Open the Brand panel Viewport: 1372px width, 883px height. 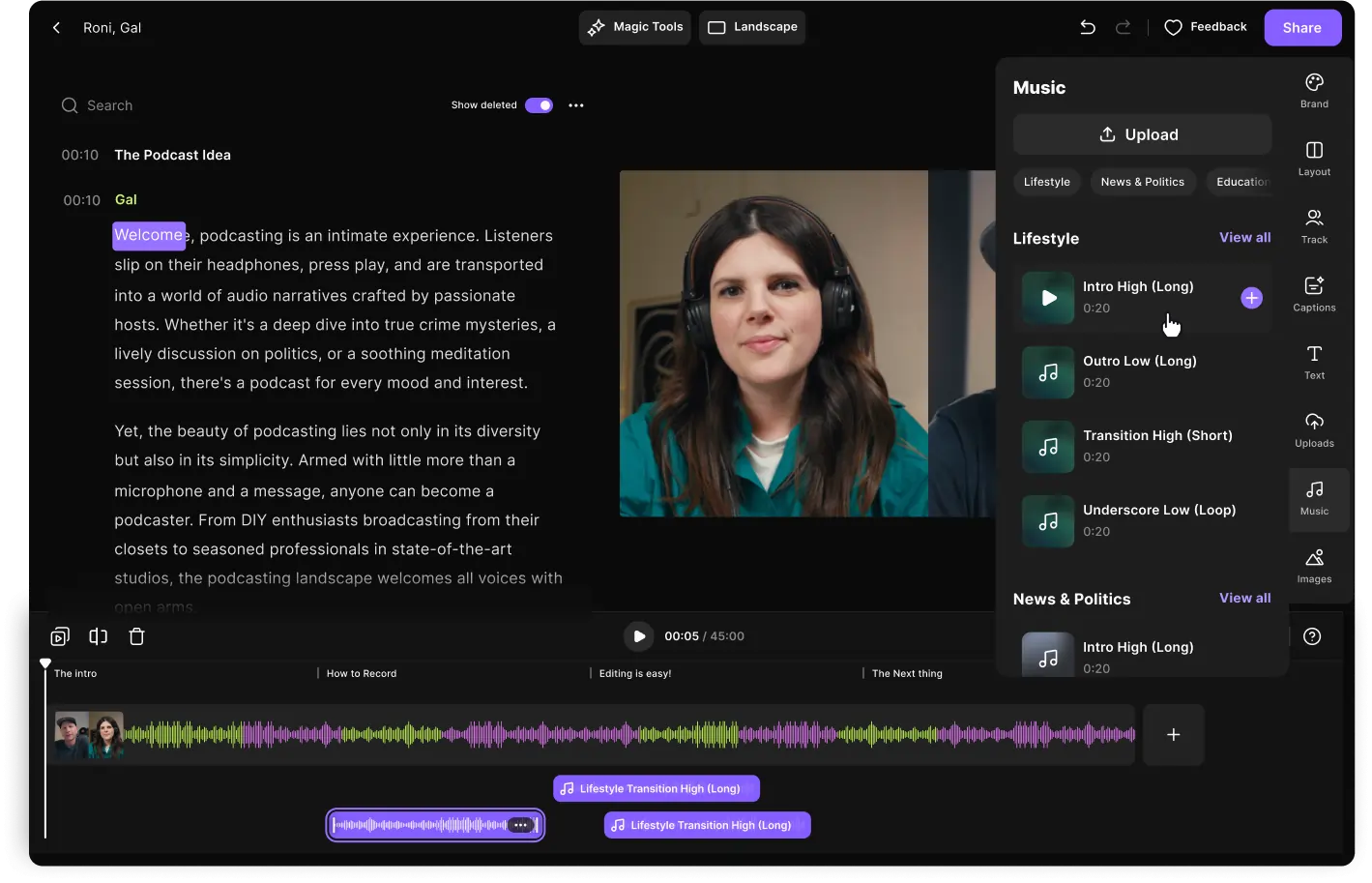pyautogui.click(x=1314, y=90)
